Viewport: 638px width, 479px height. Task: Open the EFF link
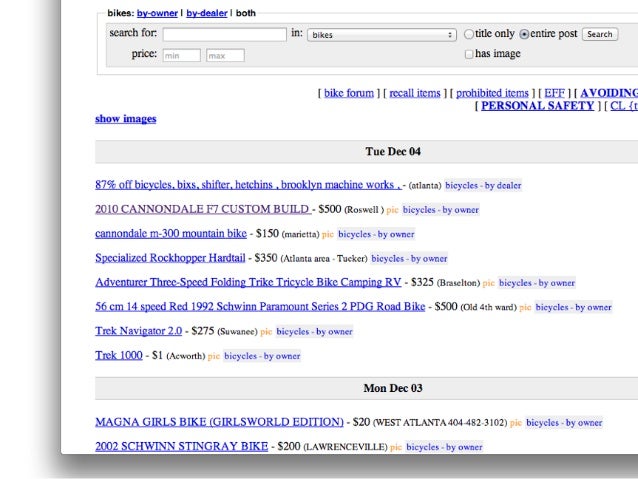(554, 93)
